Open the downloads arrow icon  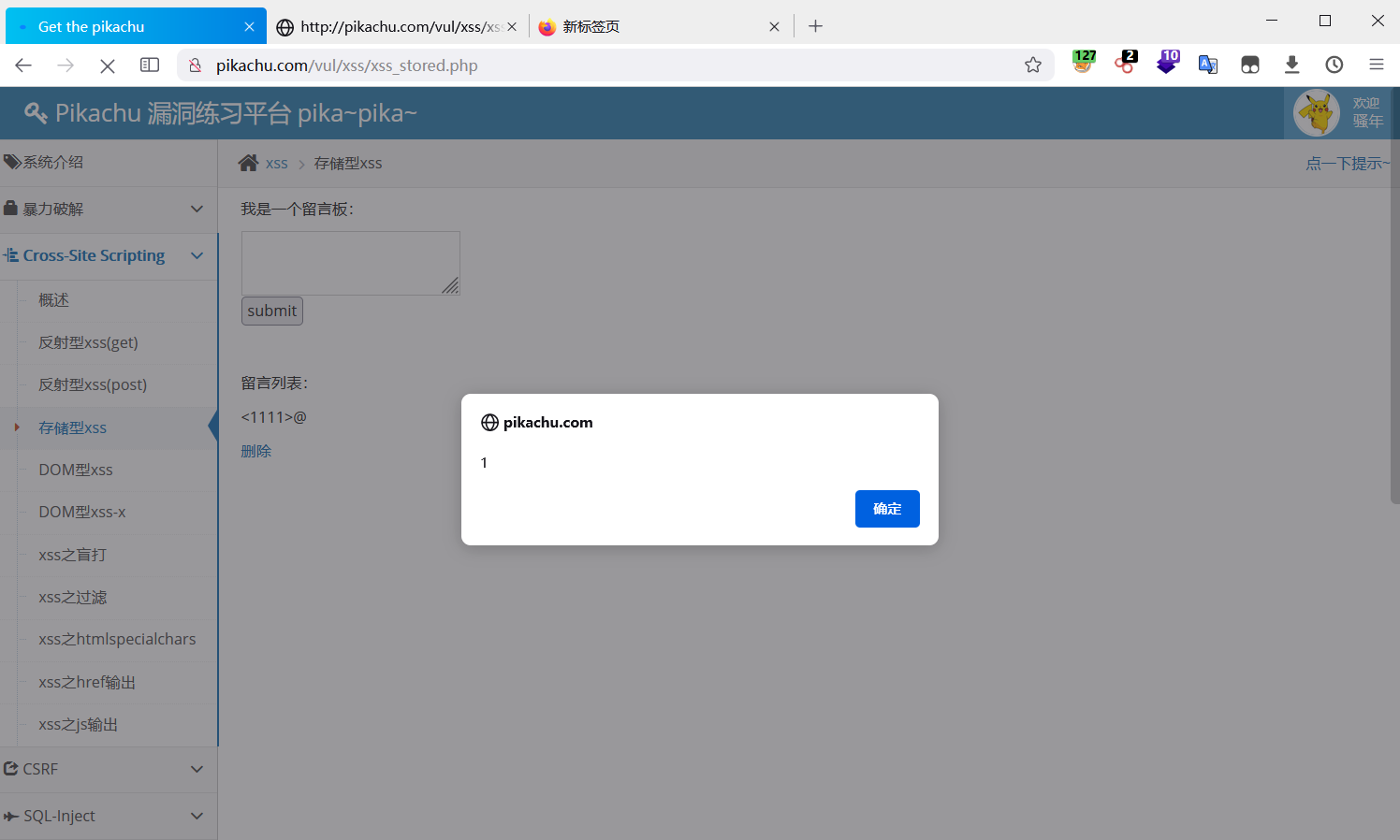(1292, 65)
